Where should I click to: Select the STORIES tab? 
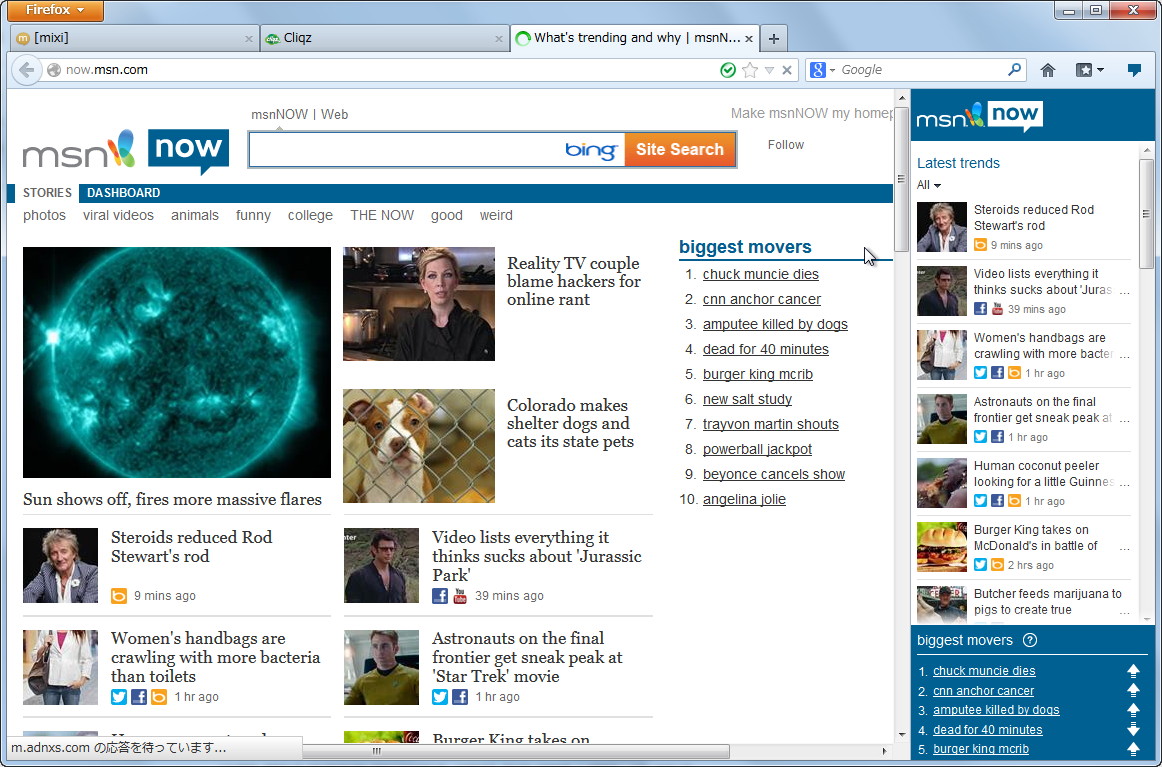(47, 193)
